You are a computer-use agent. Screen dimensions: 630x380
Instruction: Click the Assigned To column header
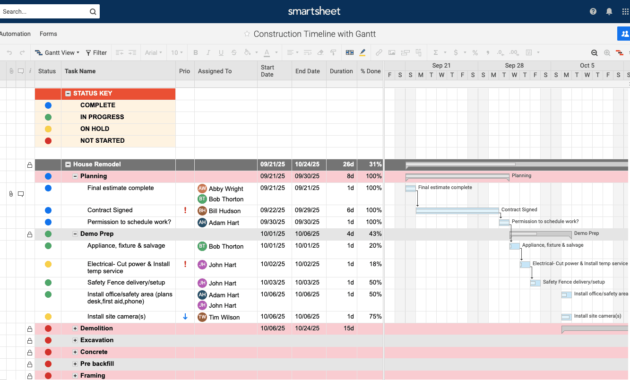[x=226, y=71]
